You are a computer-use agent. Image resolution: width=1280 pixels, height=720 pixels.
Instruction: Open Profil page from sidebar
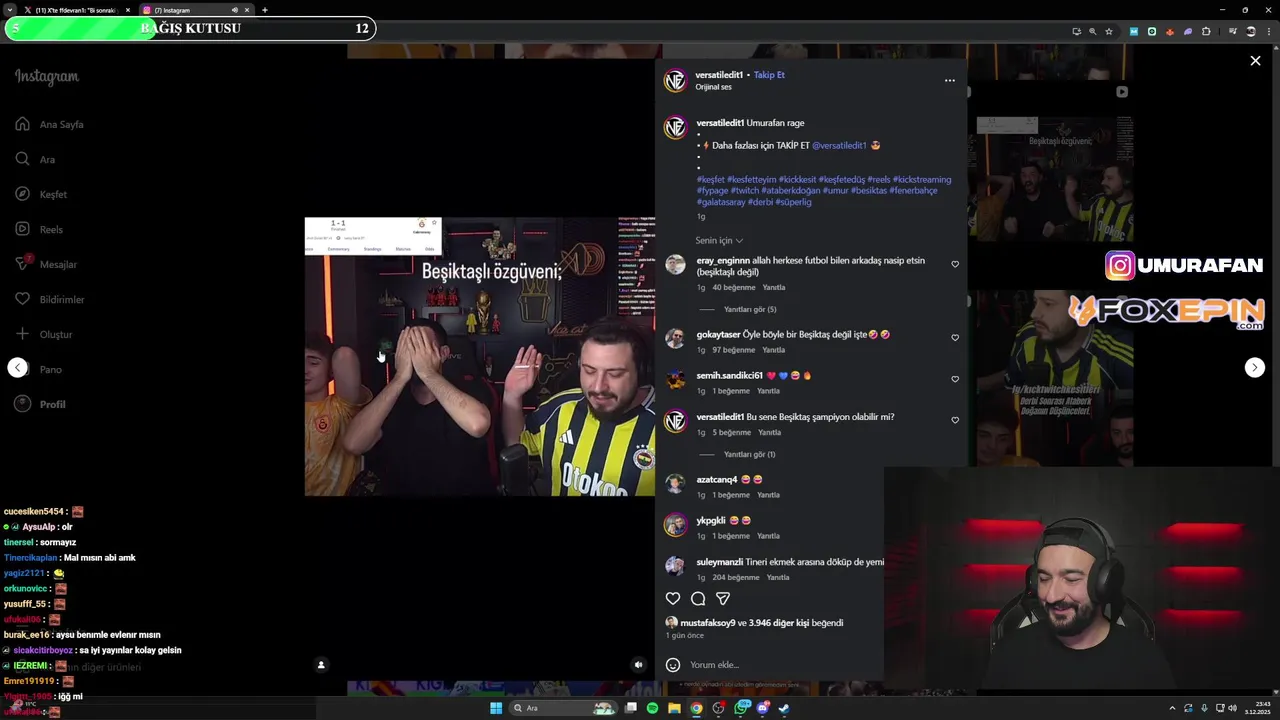point(40,404)
